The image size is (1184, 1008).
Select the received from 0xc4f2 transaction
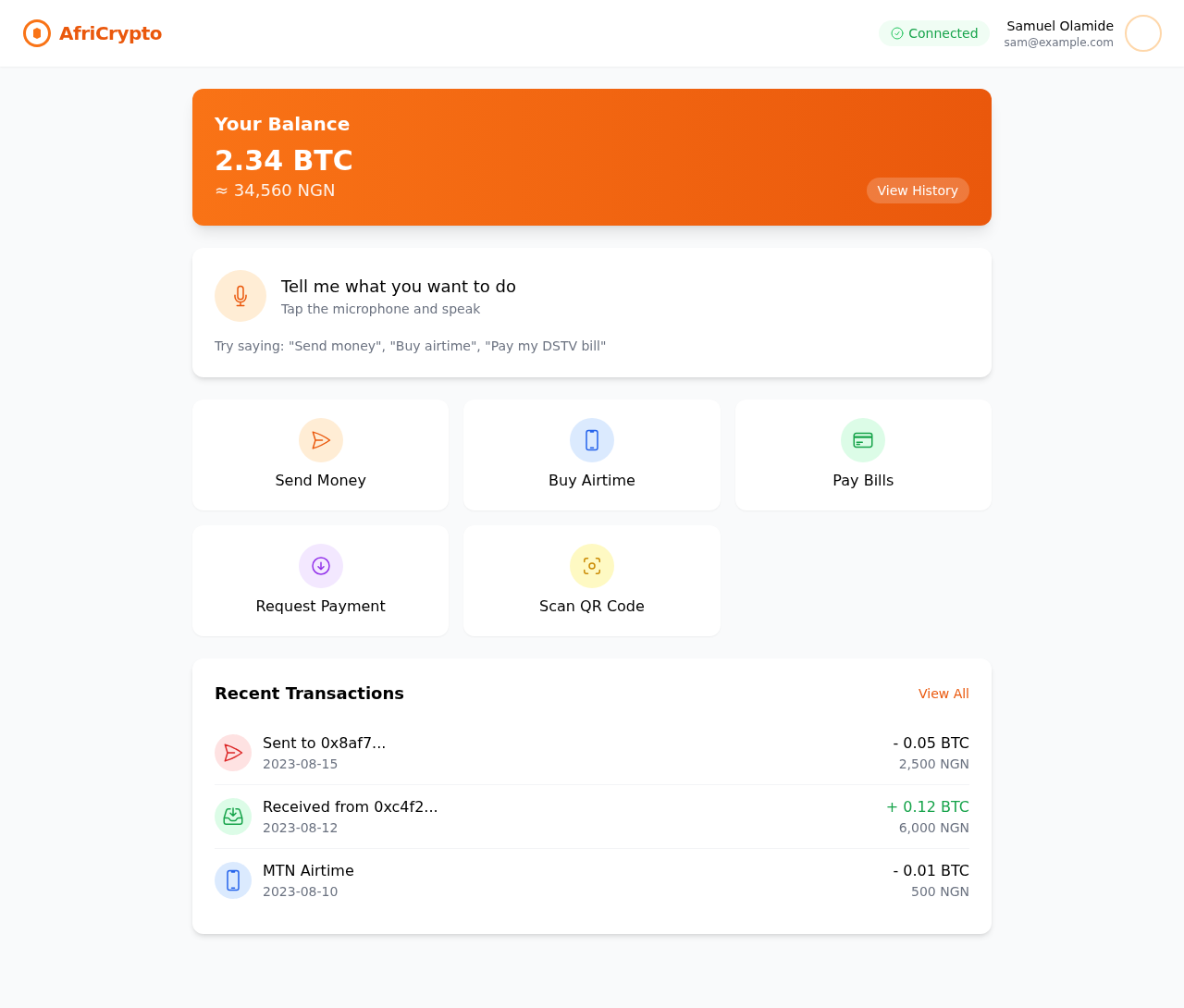tap(592, 816)
